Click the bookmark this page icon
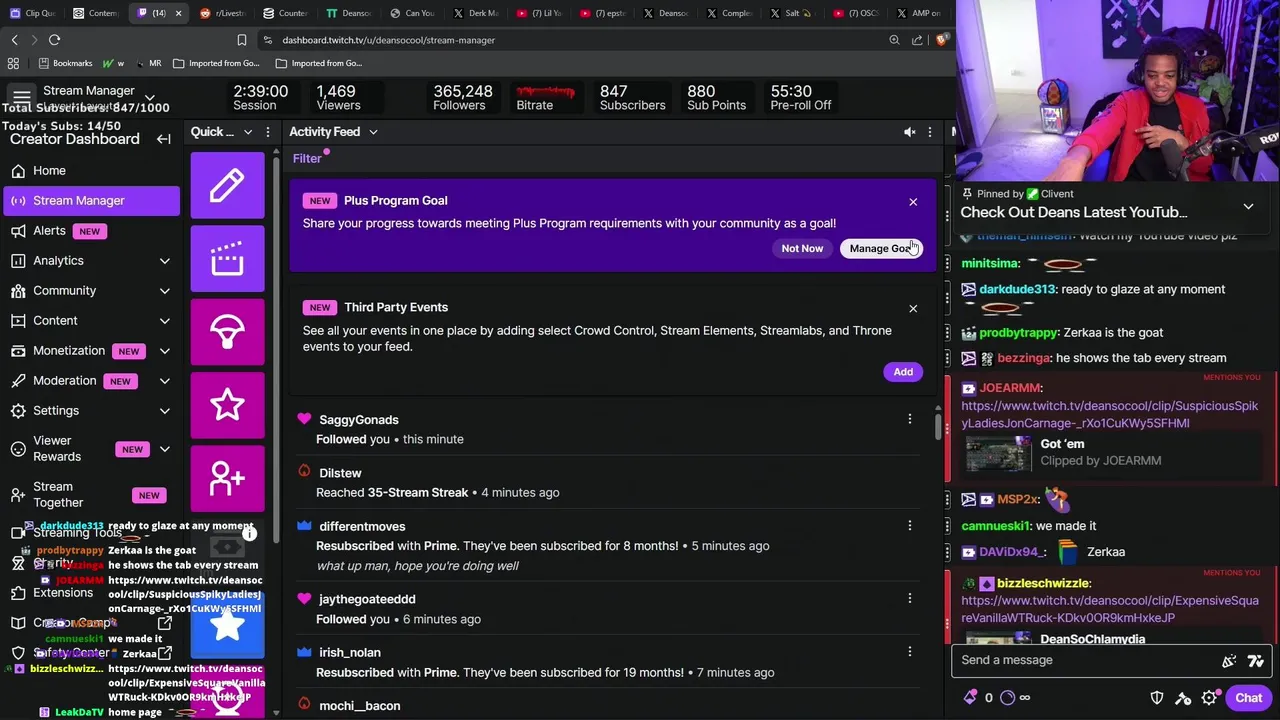 click(241, 40)
